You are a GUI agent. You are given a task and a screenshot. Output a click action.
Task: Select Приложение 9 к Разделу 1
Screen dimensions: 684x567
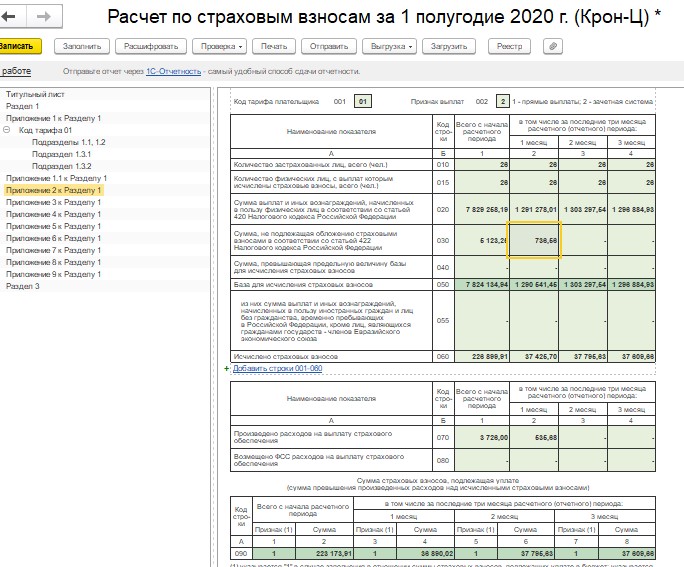click(x=53, y=274)
